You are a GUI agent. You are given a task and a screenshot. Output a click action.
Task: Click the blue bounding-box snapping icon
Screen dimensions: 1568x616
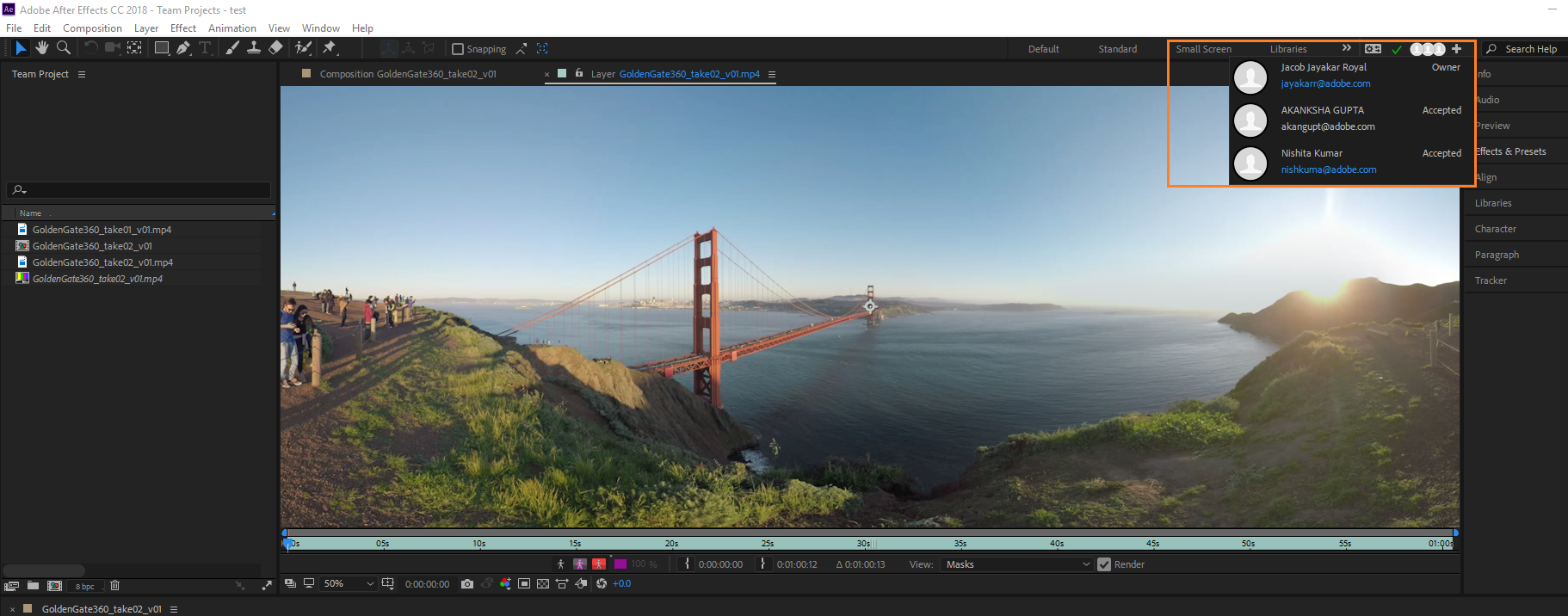tap(542, 49)
